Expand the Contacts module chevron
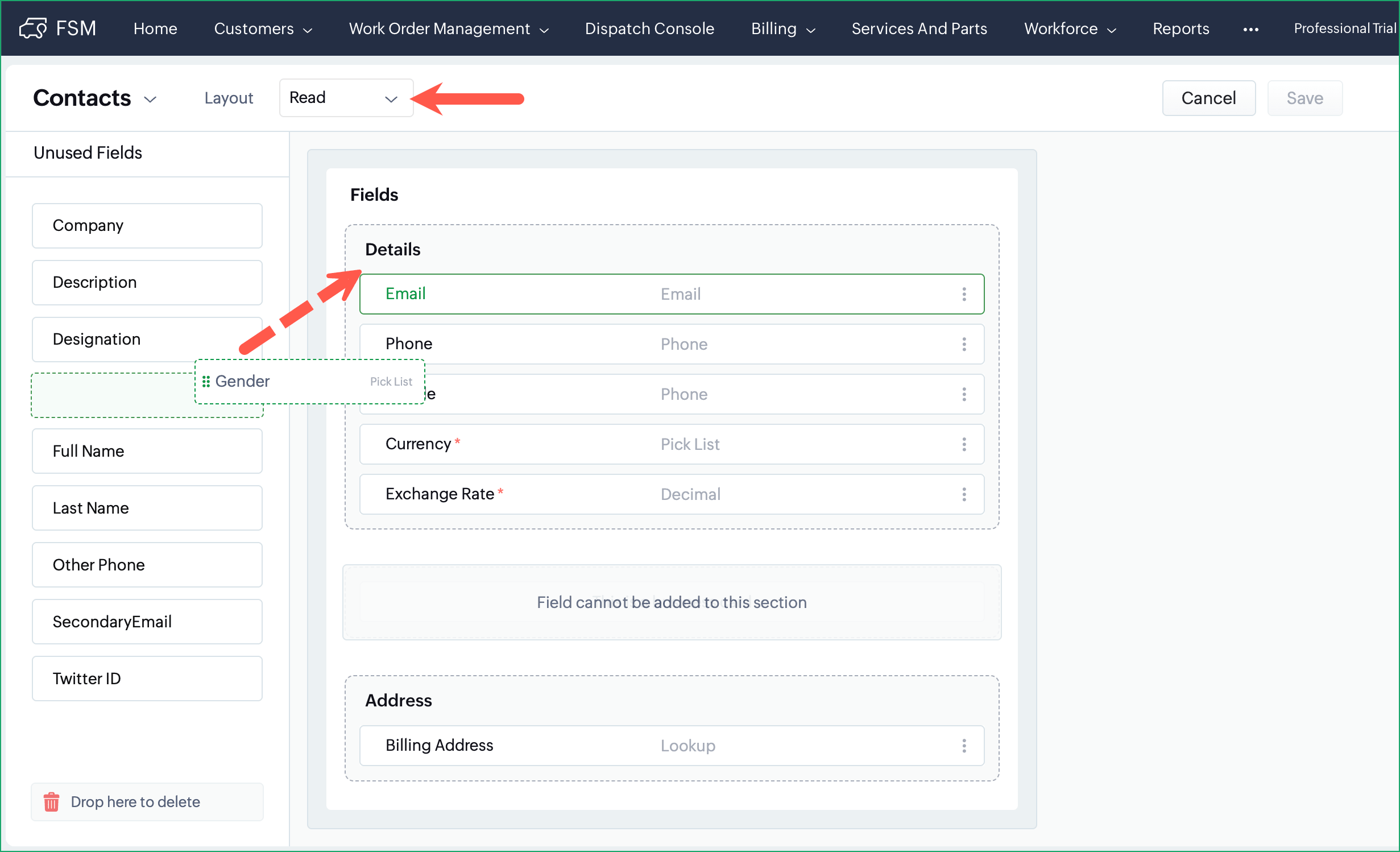The image size is (1400, 852). click(x=150, y=99)
